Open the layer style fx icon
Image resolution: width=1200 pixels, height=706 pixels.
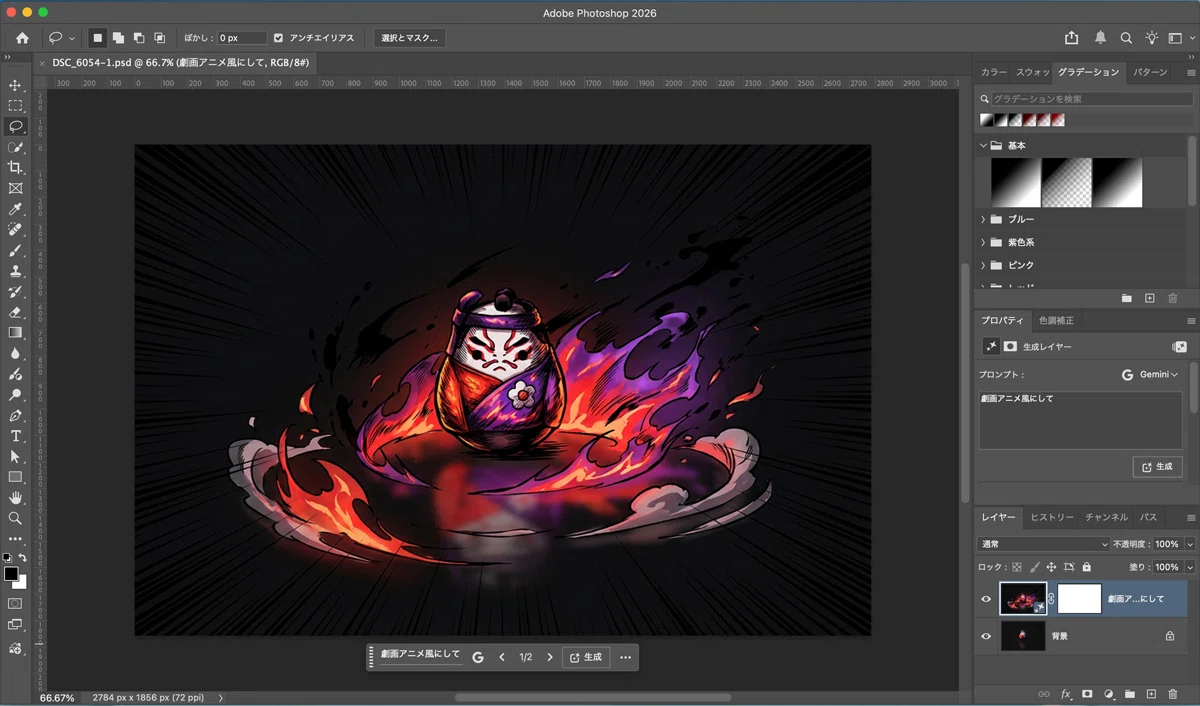[1066, 693]
